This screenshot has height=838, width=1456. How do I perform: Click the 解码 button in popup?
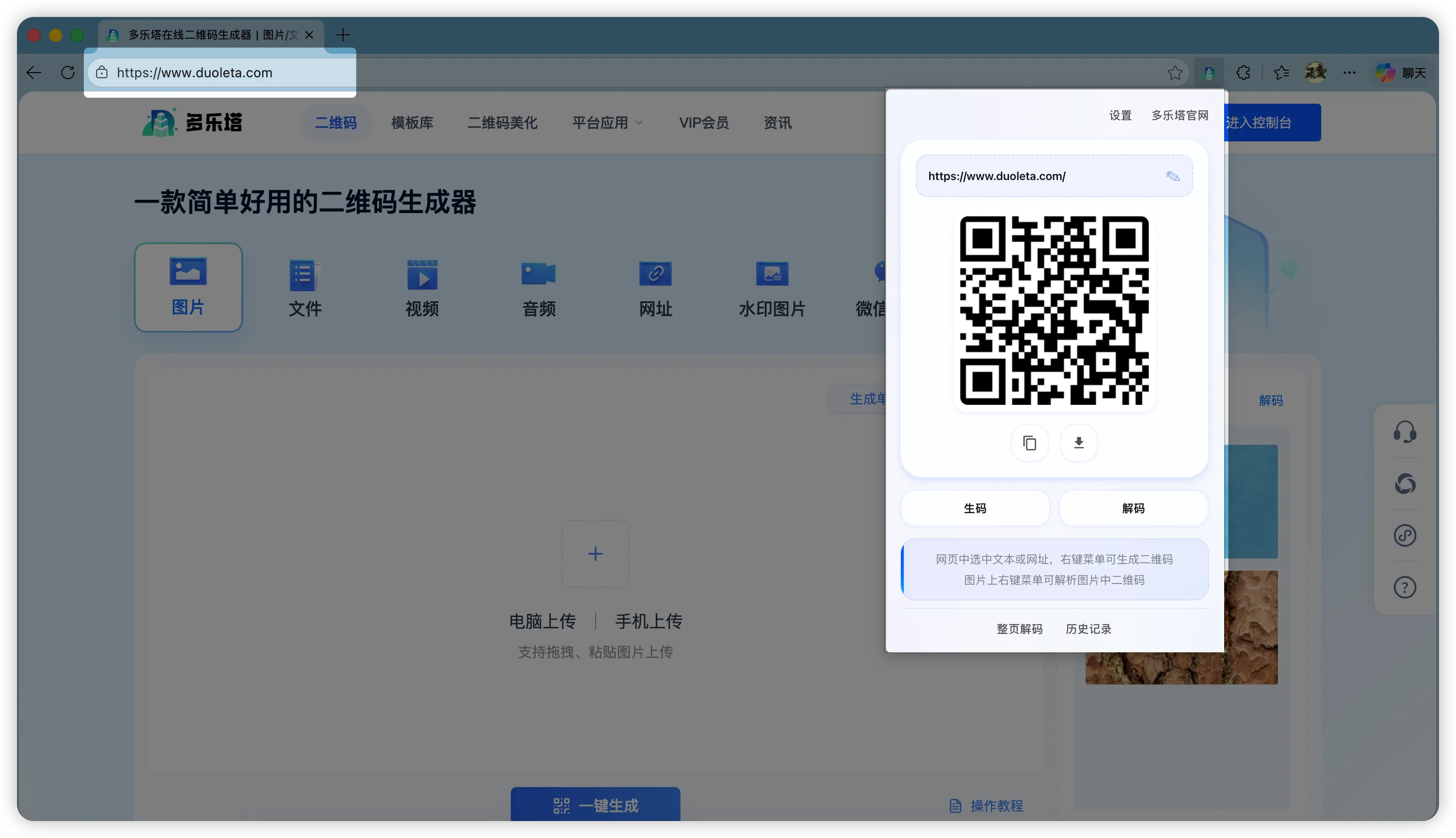pos(1132,508)
